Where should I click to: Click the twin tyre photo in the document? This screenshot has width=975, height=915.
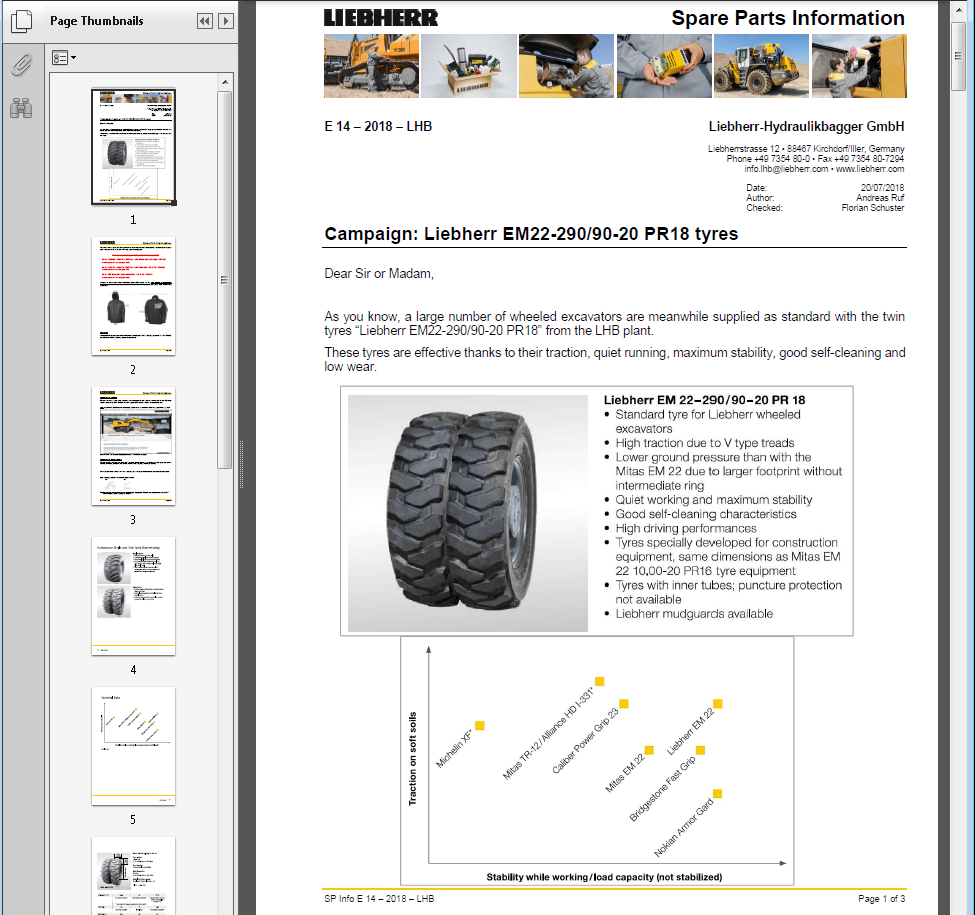pos(468,510)
